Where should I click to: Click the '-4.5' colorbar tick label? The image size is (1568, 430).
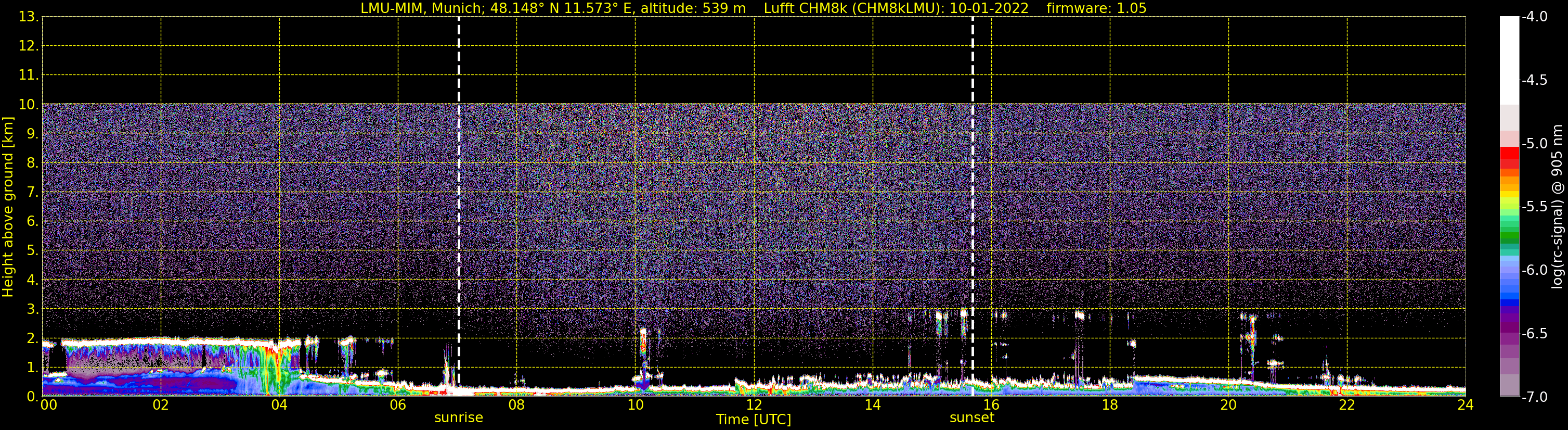click(1535, 80)
